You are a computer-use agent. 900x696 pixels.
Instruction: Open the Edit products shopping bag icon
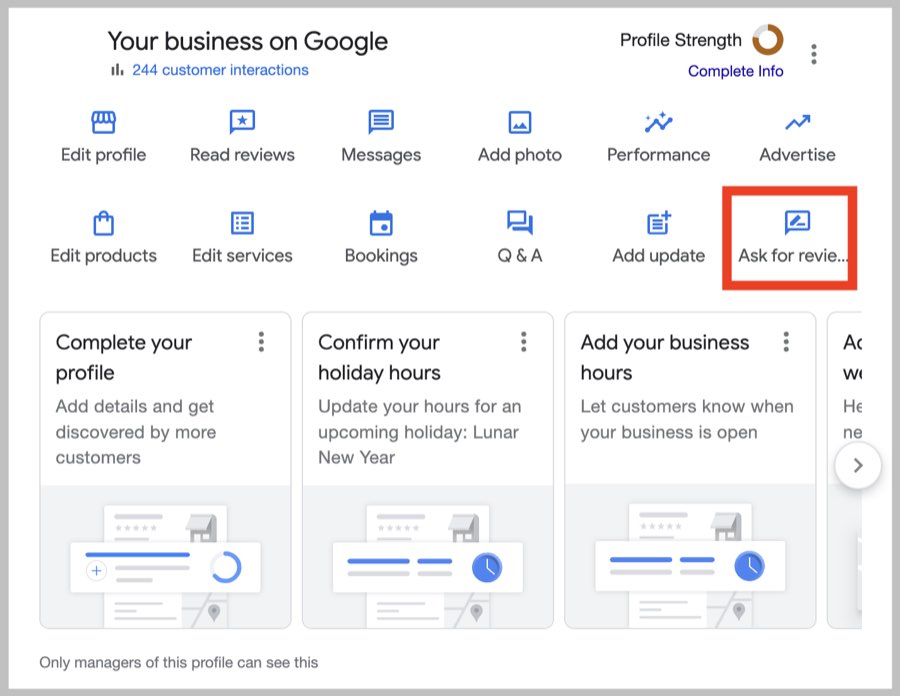coord(103,223)
